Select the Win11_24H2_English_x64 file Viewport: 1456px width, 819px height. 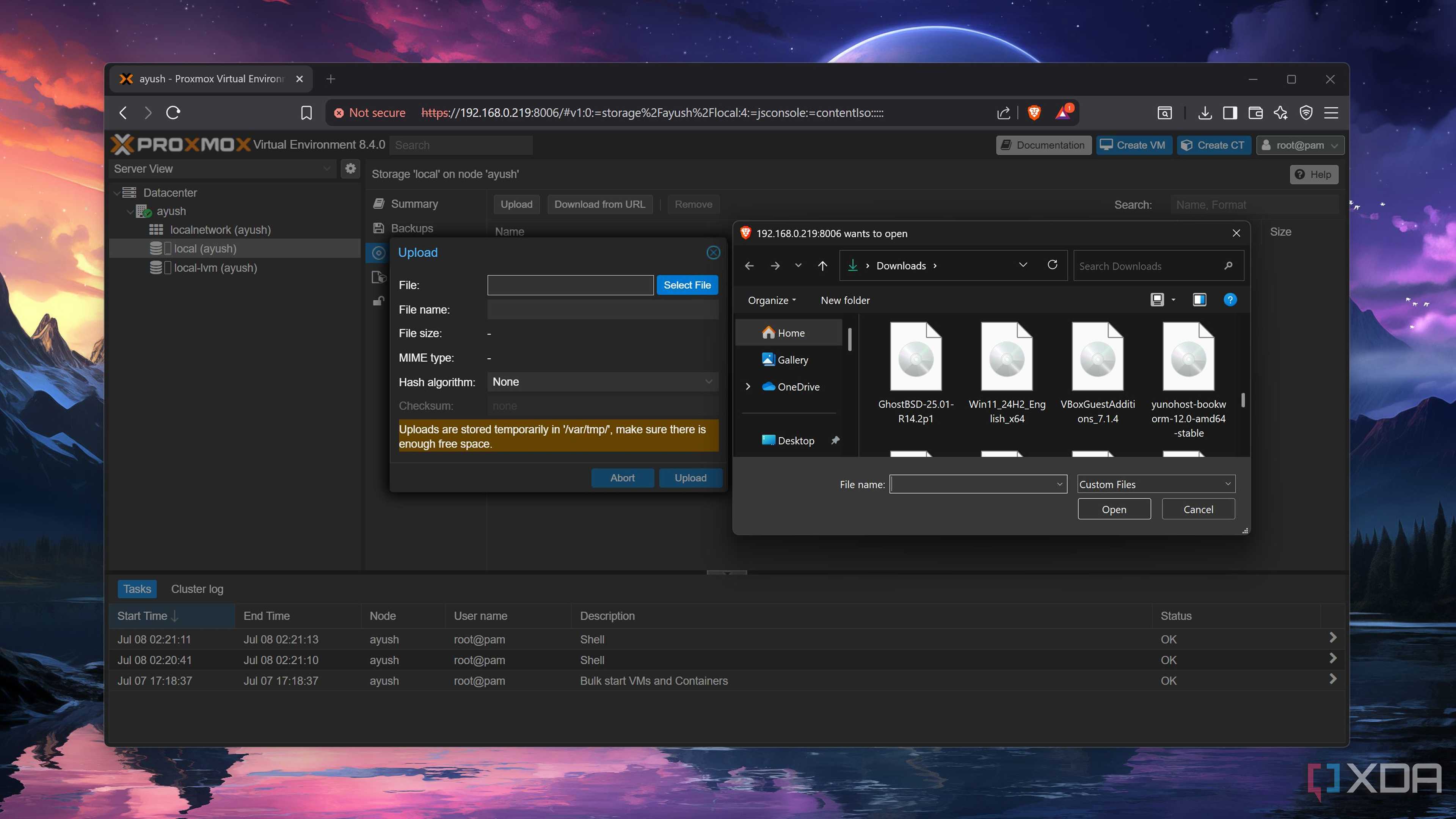tap(1007, 372)
